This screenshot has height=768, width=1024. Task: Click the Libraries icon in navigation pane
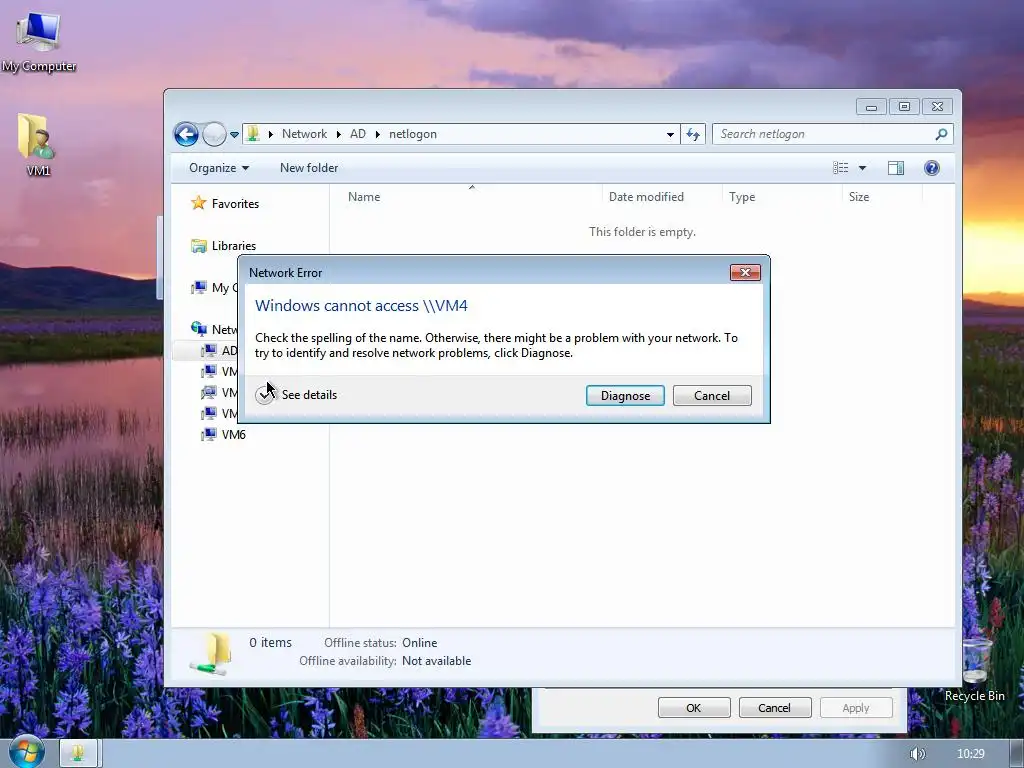coord(199,246)
